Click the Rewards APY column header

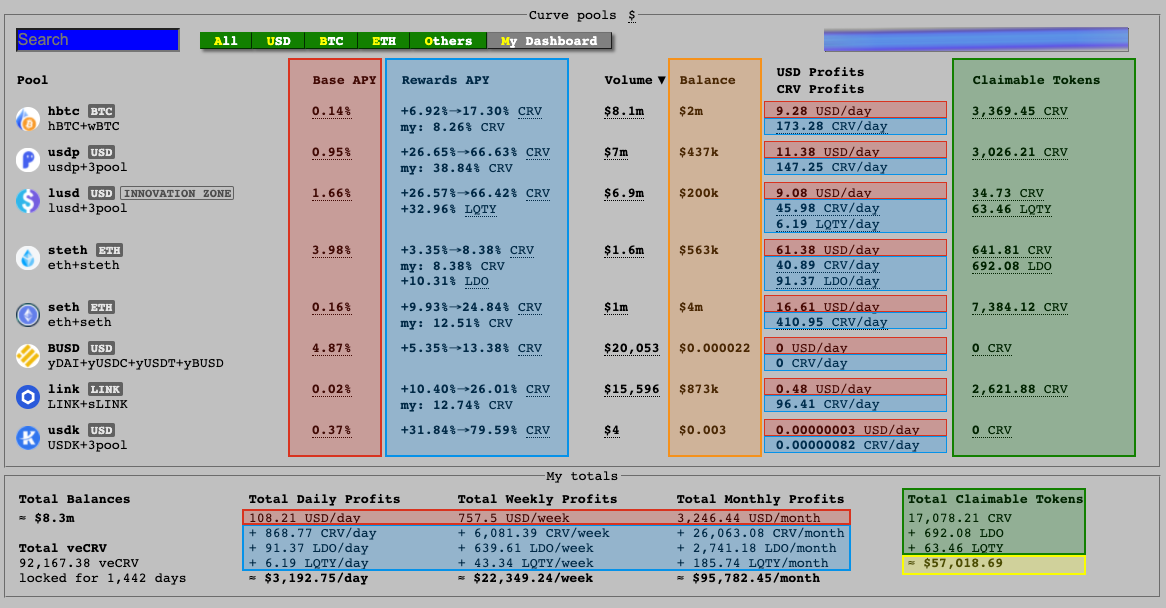point(445,80)
